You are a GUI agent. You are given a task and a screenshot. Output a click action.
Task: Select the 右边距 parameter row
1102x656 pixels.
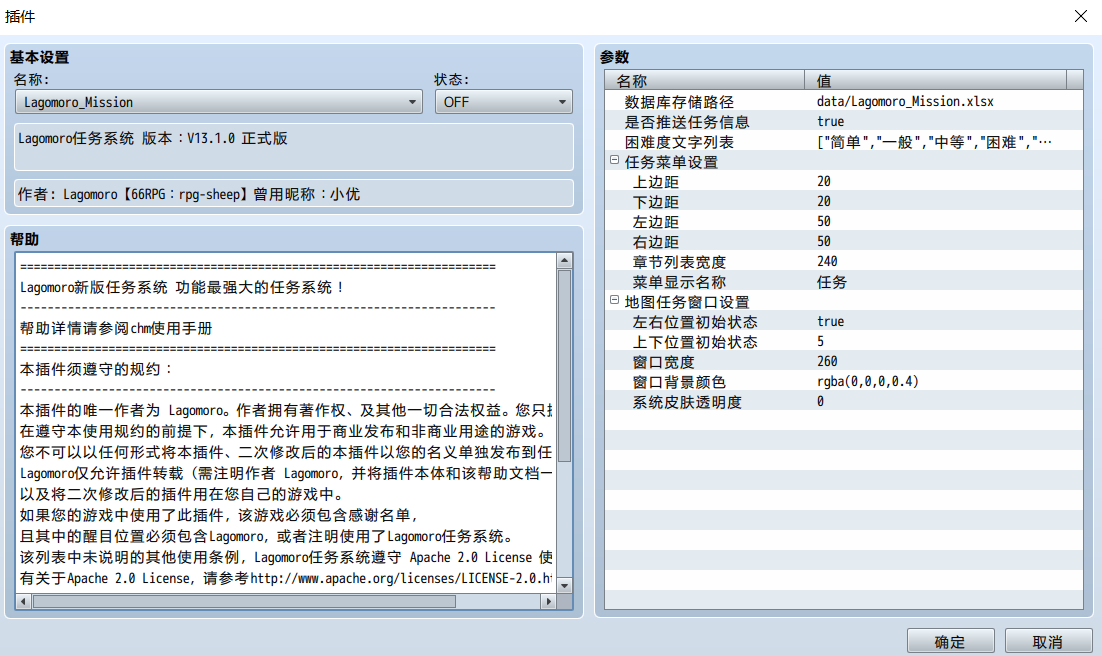click(x=843, y=241)
